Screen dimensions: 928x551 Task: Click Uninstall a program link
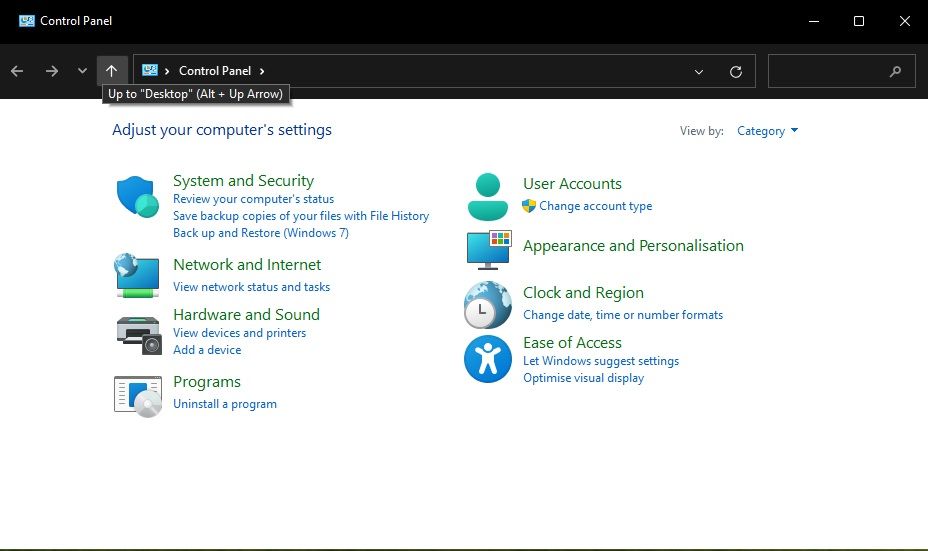coord(225,404)
